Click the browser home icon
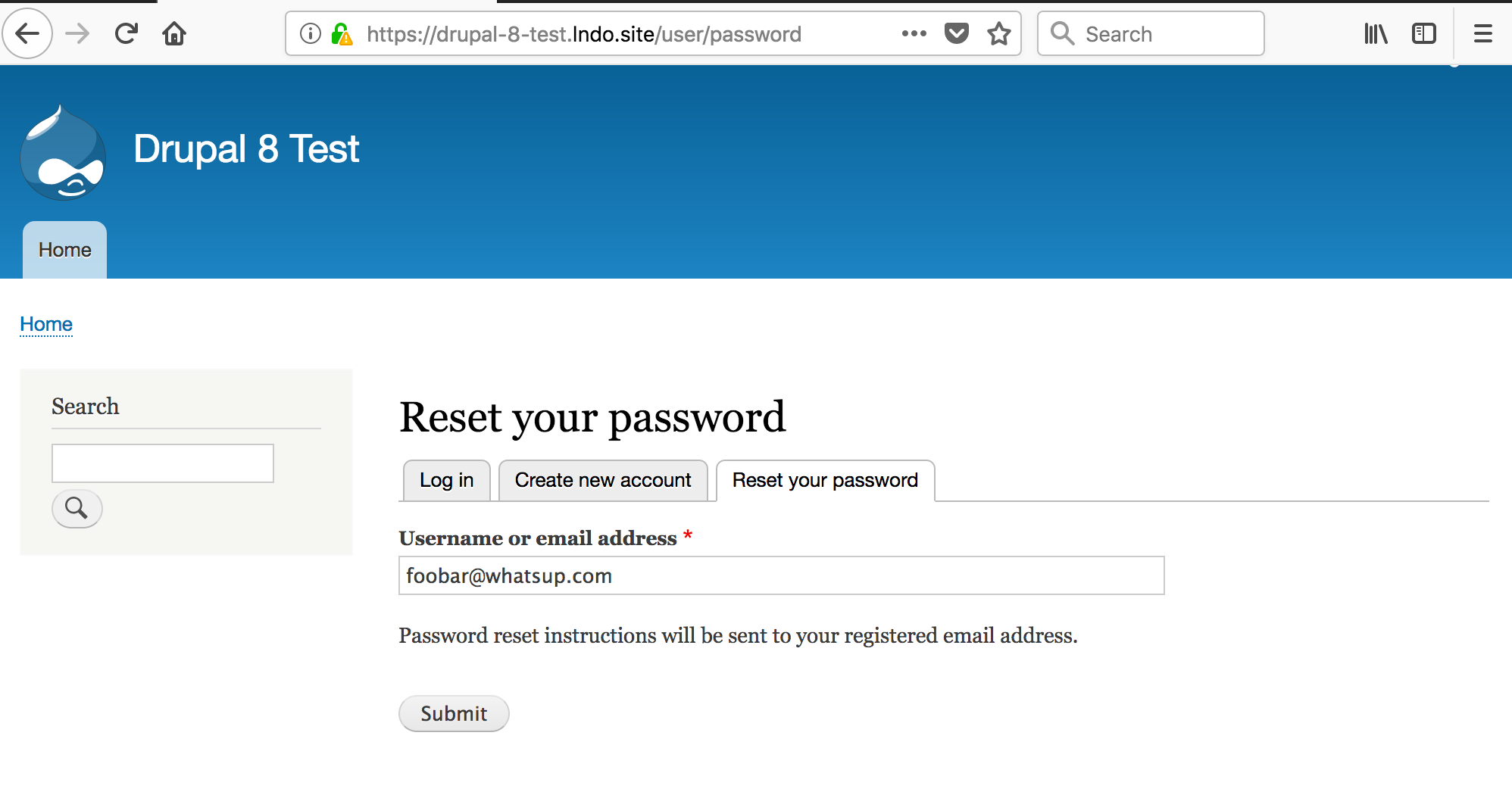Viewport: 1512px width, 798px height. 173,33
